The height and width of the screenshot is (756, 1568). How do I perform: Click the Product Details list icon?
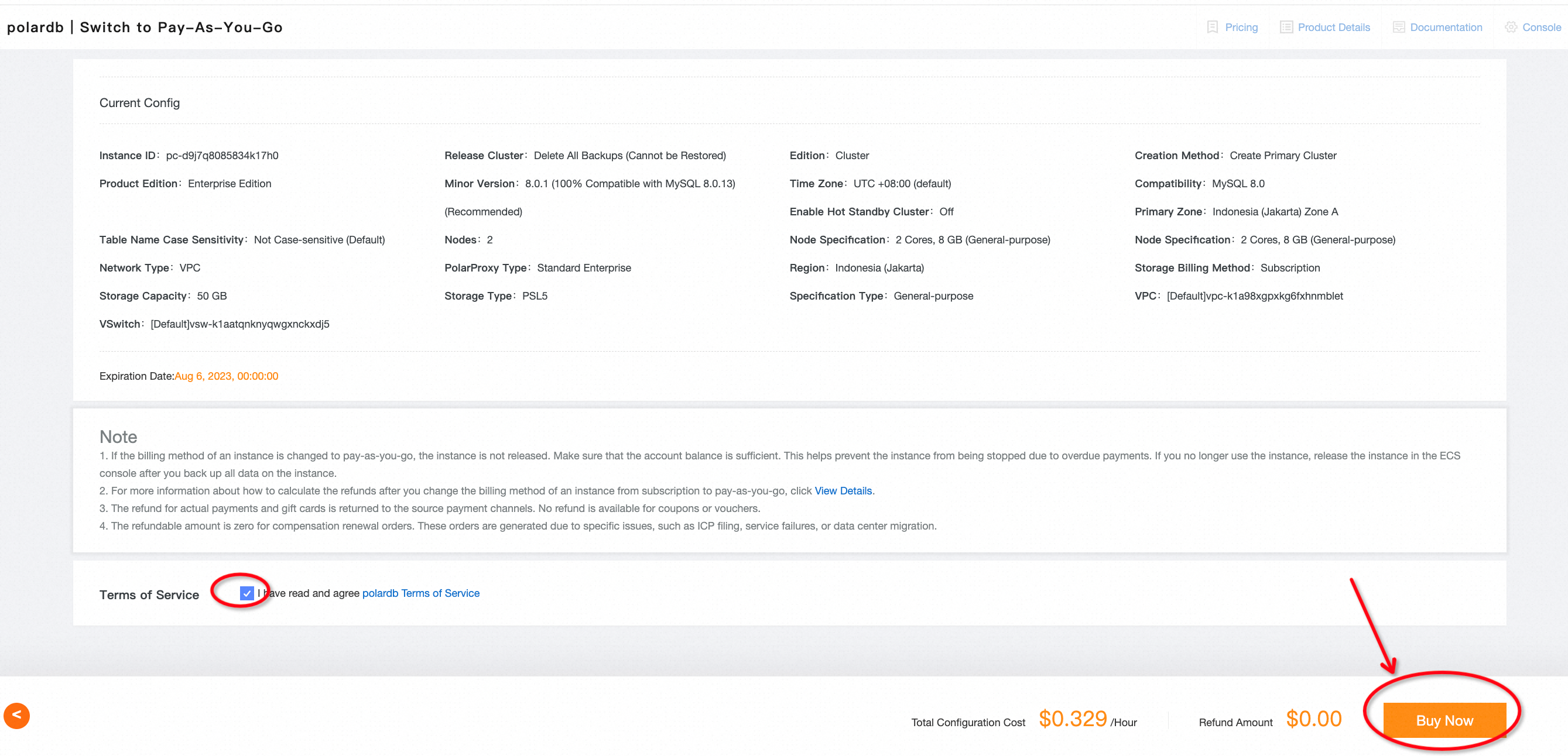click(1286, 28)
